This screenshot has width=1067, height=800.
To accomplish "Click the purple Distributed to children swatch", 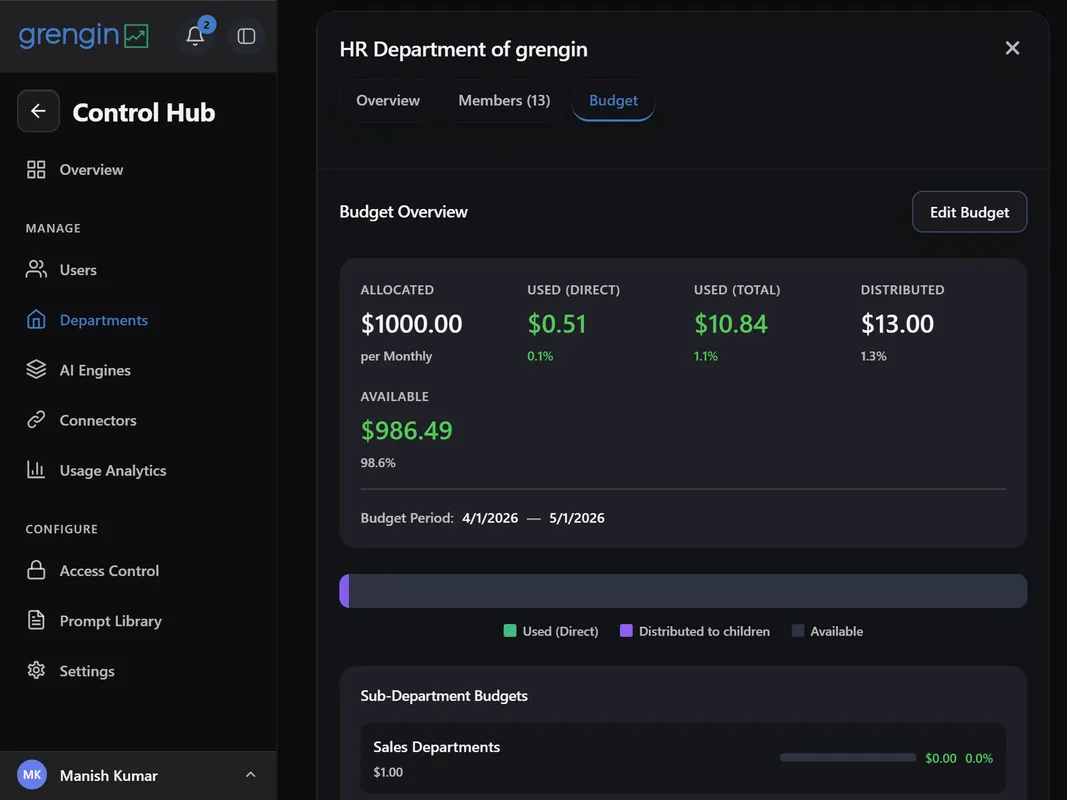I will (626, 631).
